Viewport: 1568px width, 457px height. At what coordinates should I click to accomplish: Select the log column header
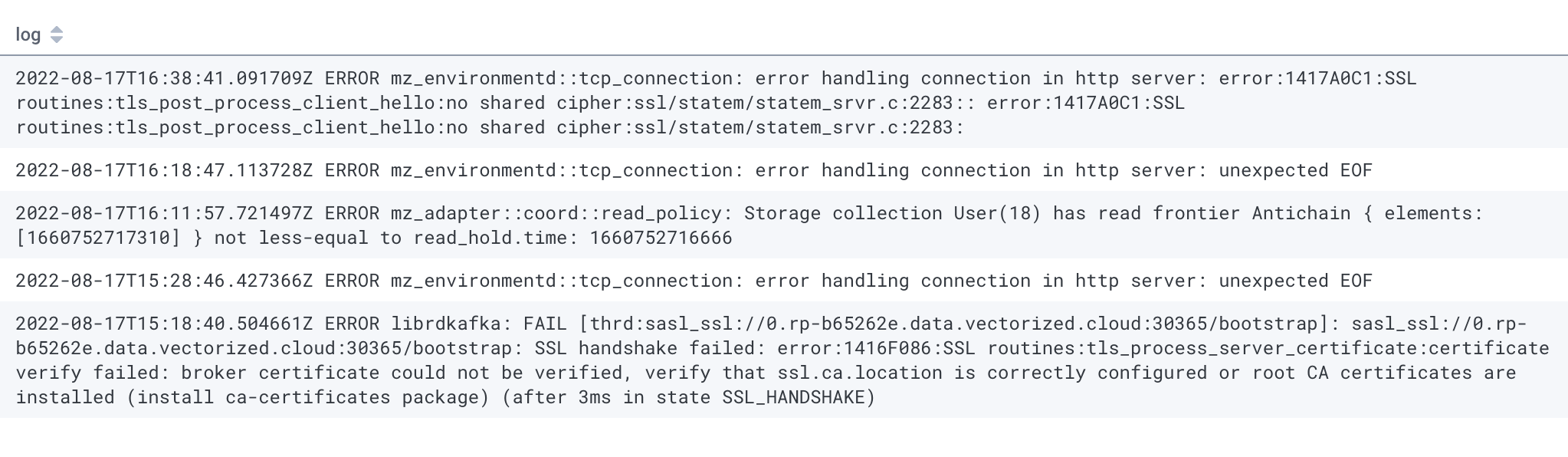(29, 35)
